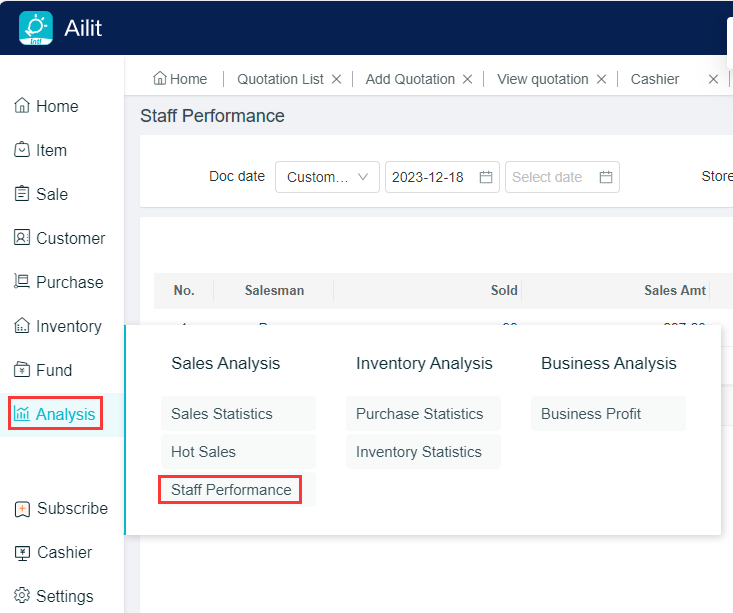733x613 pixels.
Task: Switch to the View quotation tab
Action: [542, 79]
